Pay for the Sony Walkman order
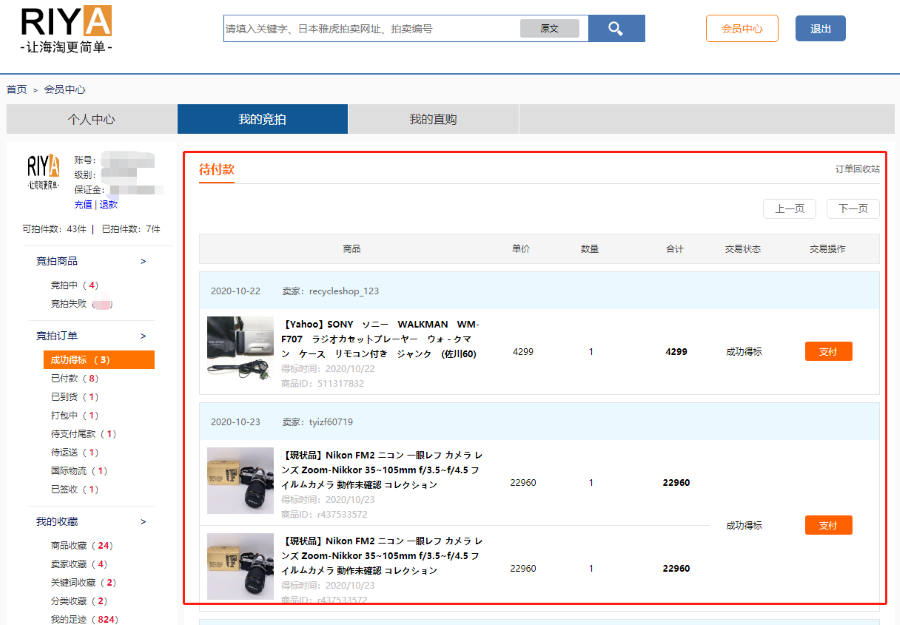The height and width of the screenshot is (625, 900). [828, 351]
